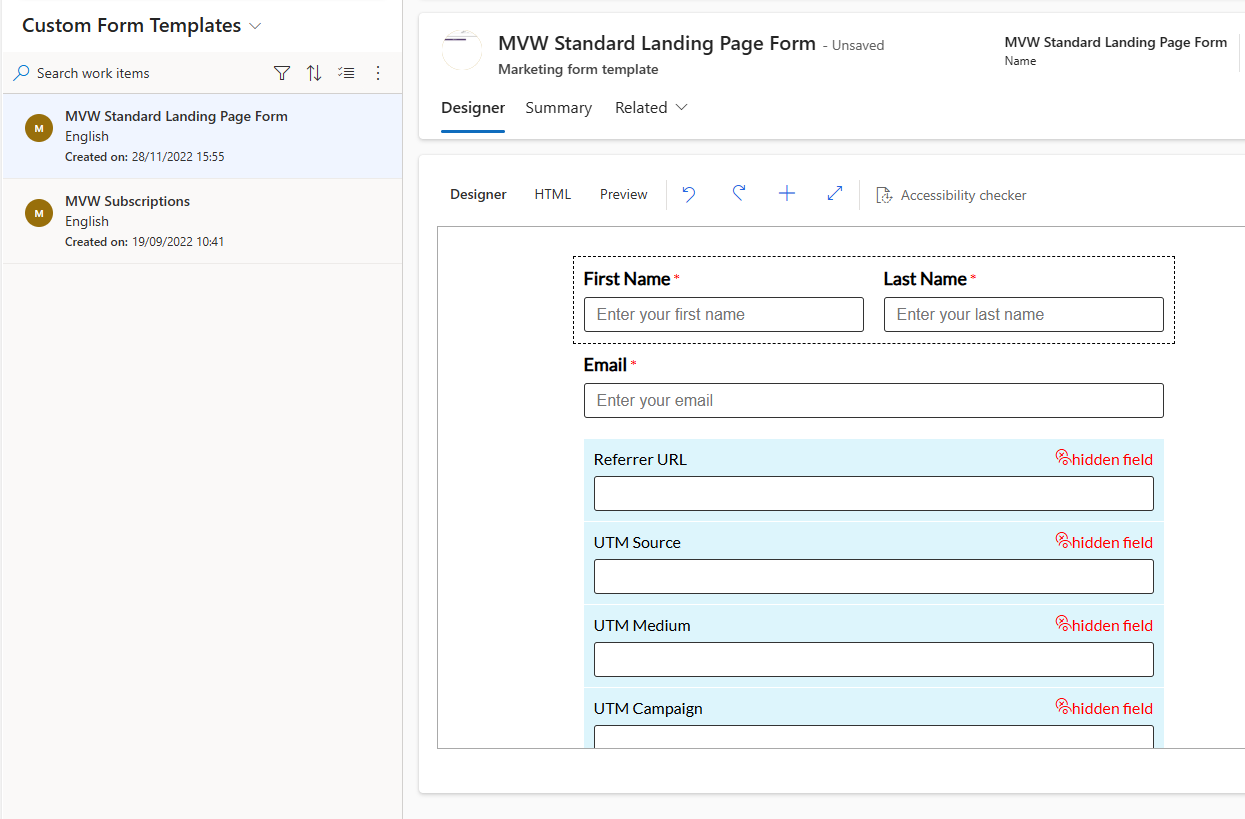Click the Redo arrow in designer toolbar

738,194
